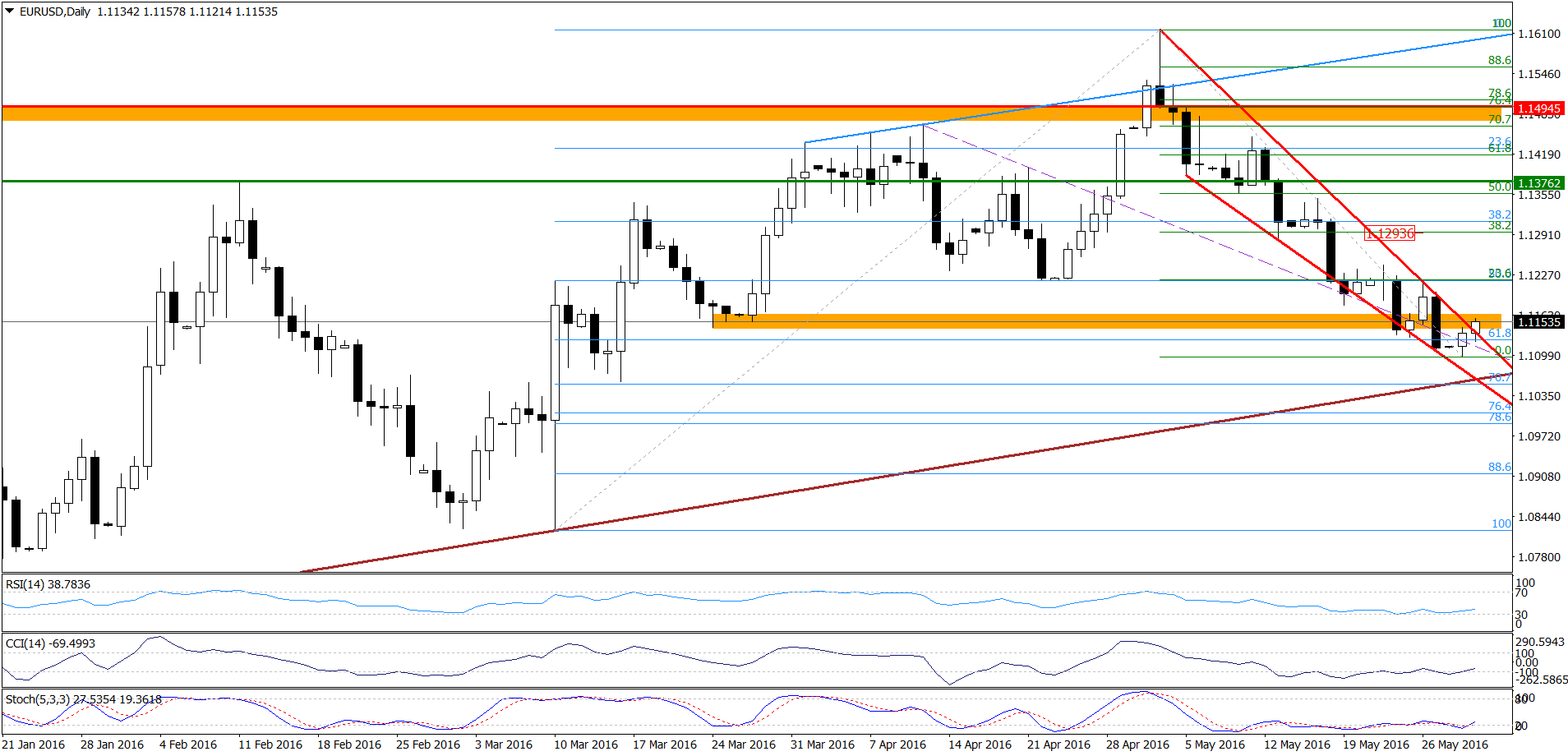
Task: Click the 21 Jan 2016 date label
Action: point(33,744)
